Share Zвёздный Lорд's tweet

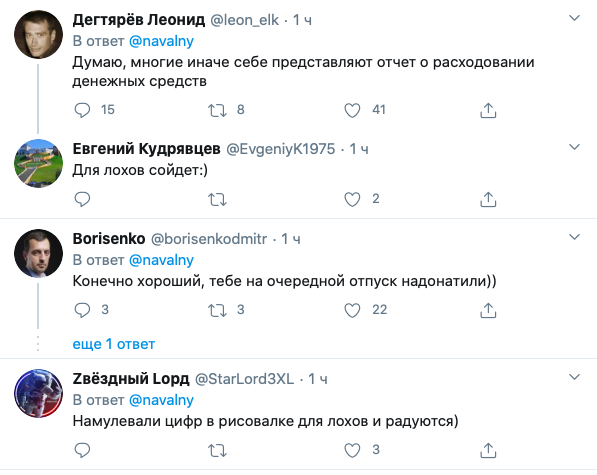pos(488,450)
